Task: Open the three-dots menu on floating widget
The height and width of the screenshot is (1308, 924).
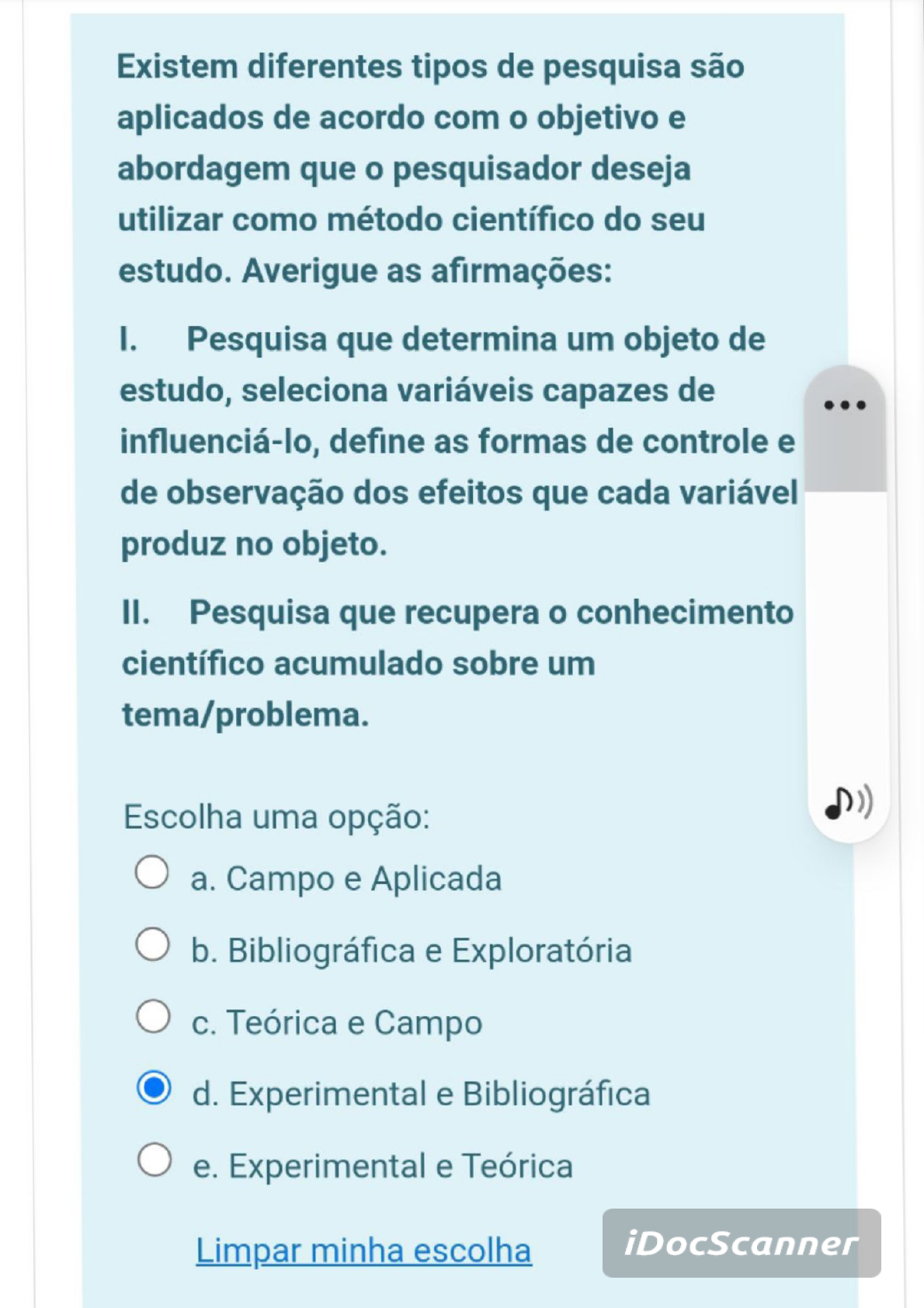Action: [844, 404]
